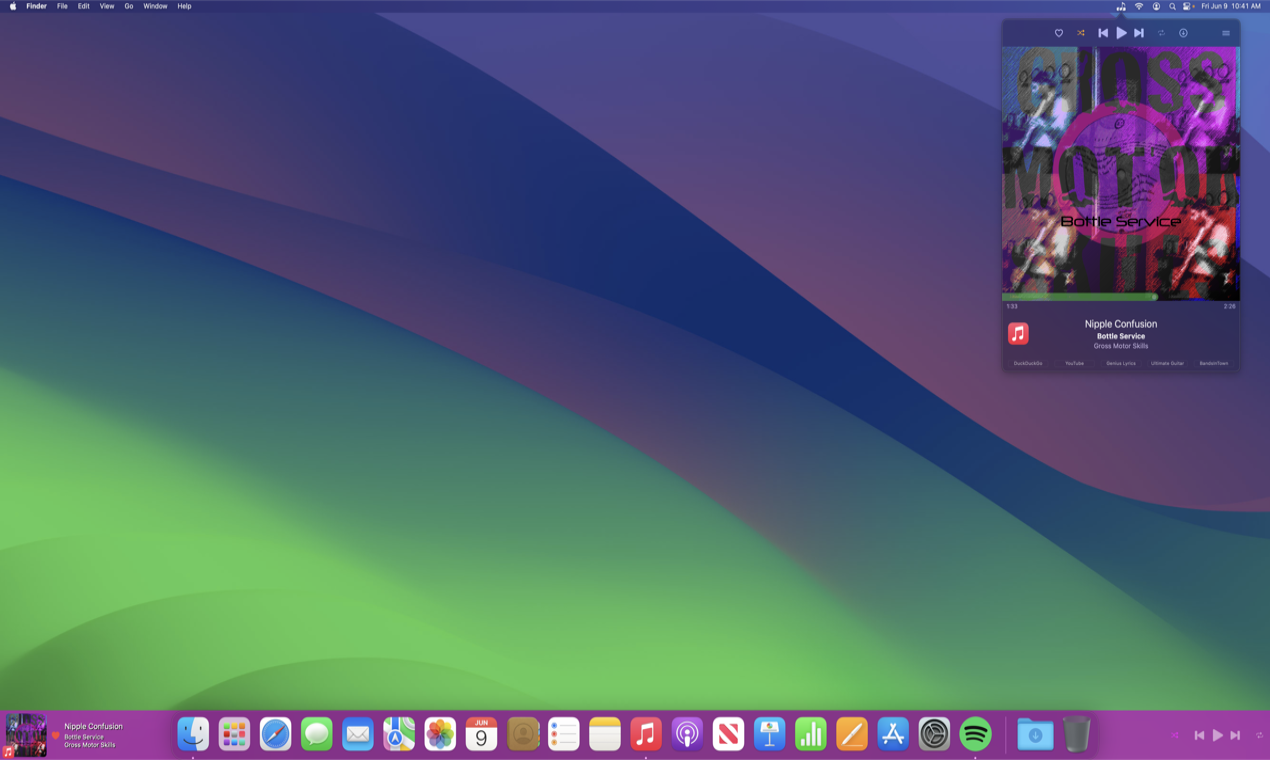Viewport: 1270px width, 760px height.
Task: Open the Edit menu
Action: coord(83,6)
